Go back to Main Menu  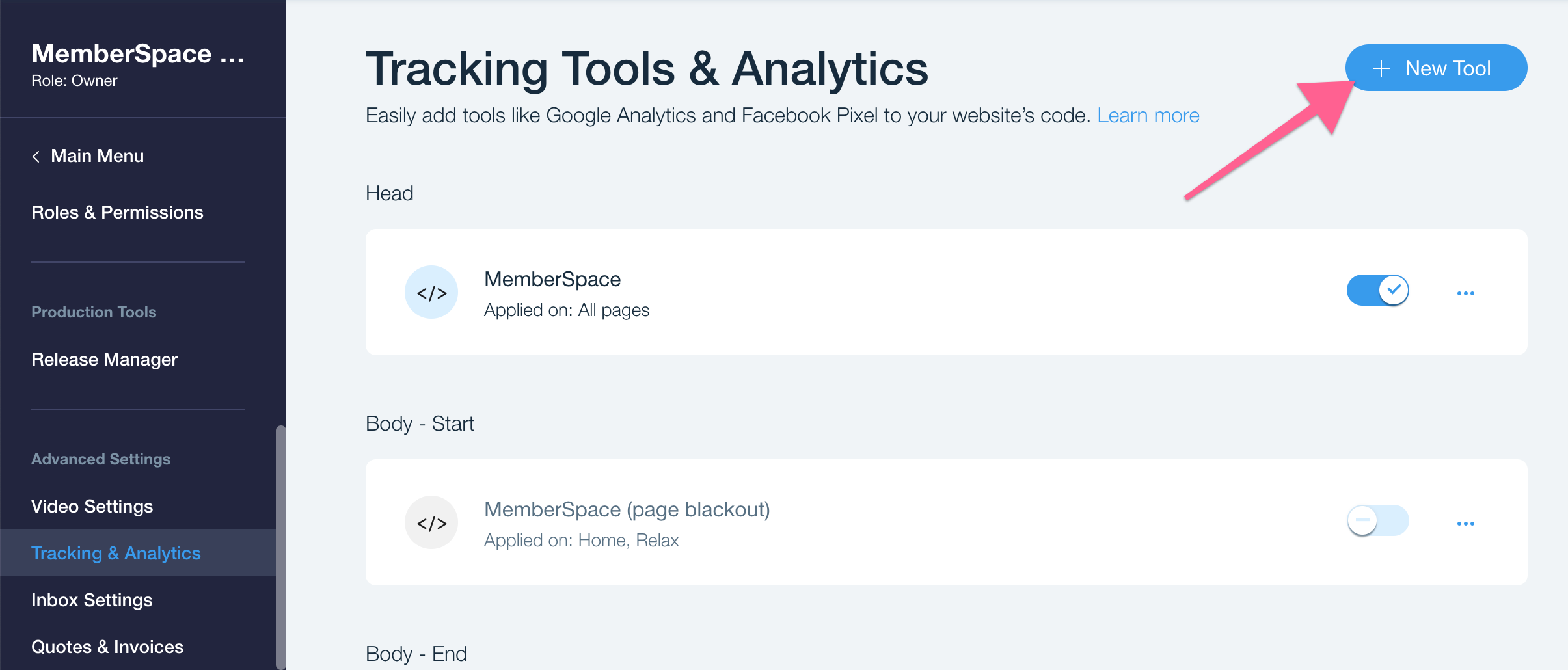point(97,156)
